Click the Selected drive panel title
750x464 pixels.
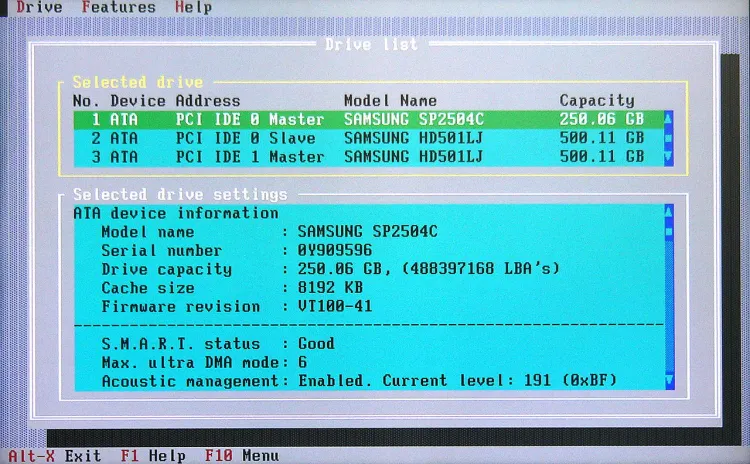138,82
